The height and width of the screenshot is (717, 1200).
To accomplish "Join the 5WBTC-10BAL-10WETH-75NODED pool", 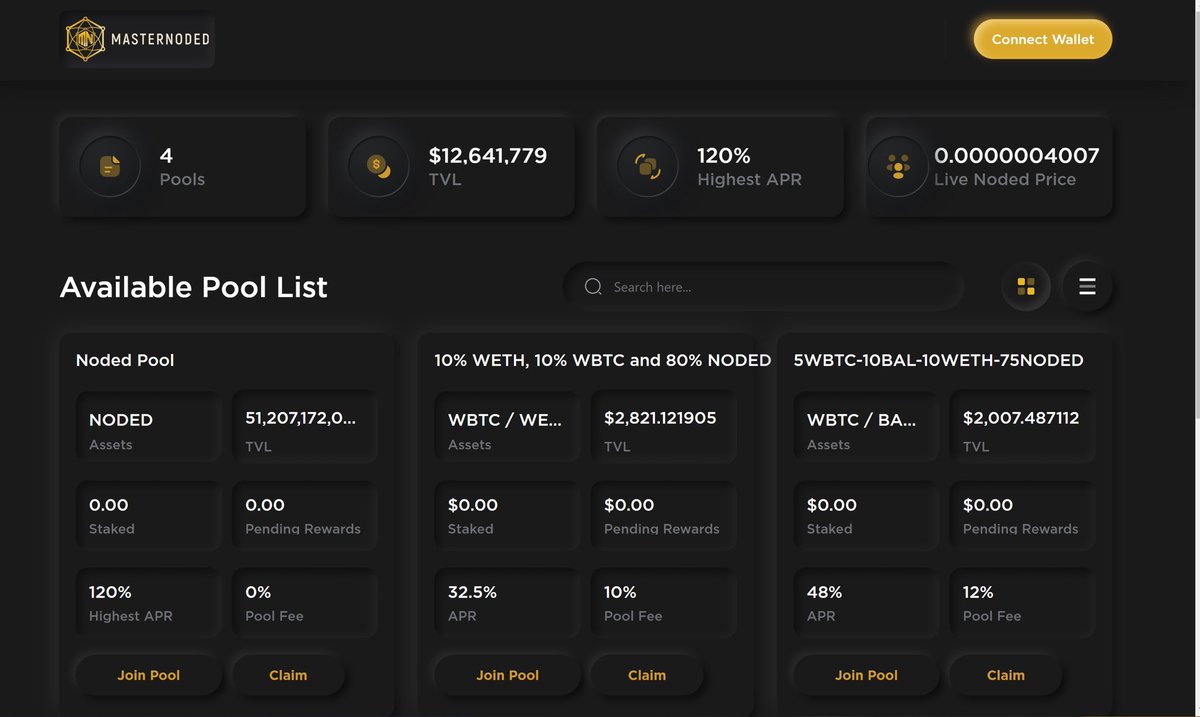I will [867, 675].
